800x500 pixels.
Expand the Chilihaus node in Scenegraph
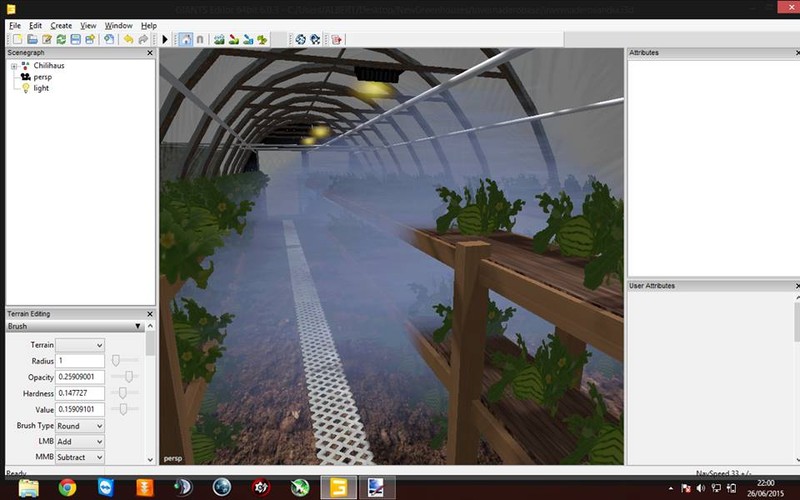coord(14,65)
